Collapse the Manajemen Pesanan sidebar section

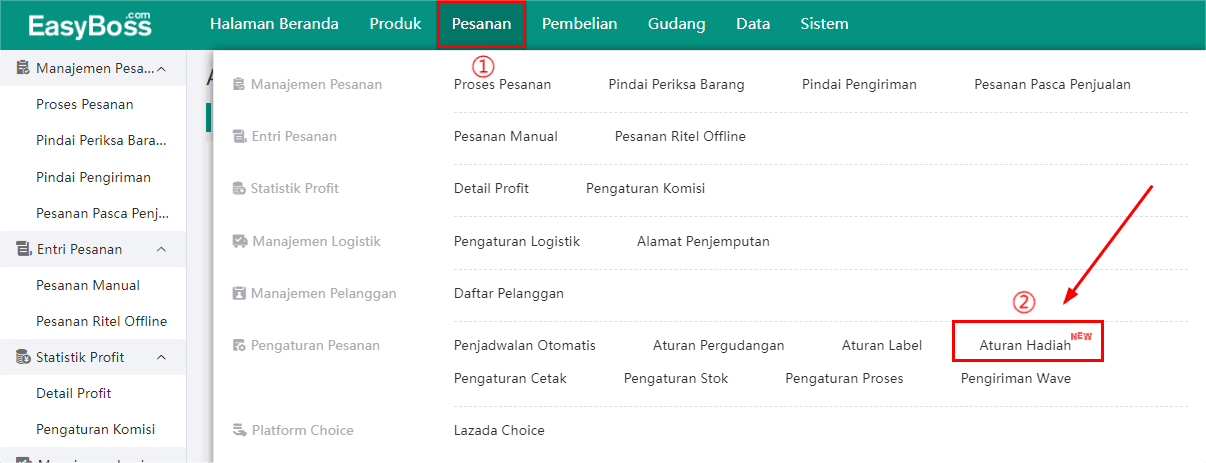162,69
